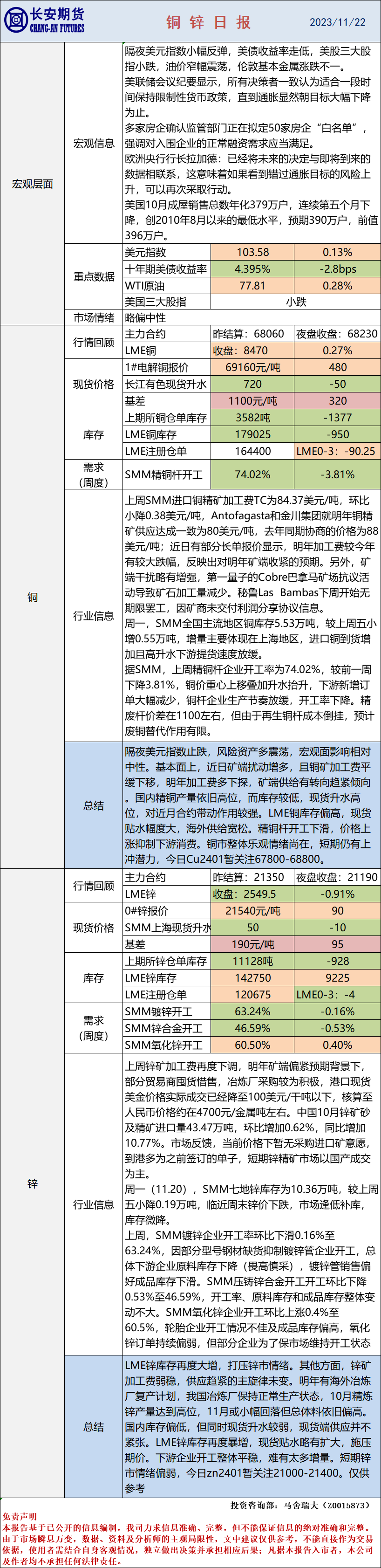Select the -2.8bps change cell
The width and height of the screenshot is (381, 1568).
click(x=337, y=269)
